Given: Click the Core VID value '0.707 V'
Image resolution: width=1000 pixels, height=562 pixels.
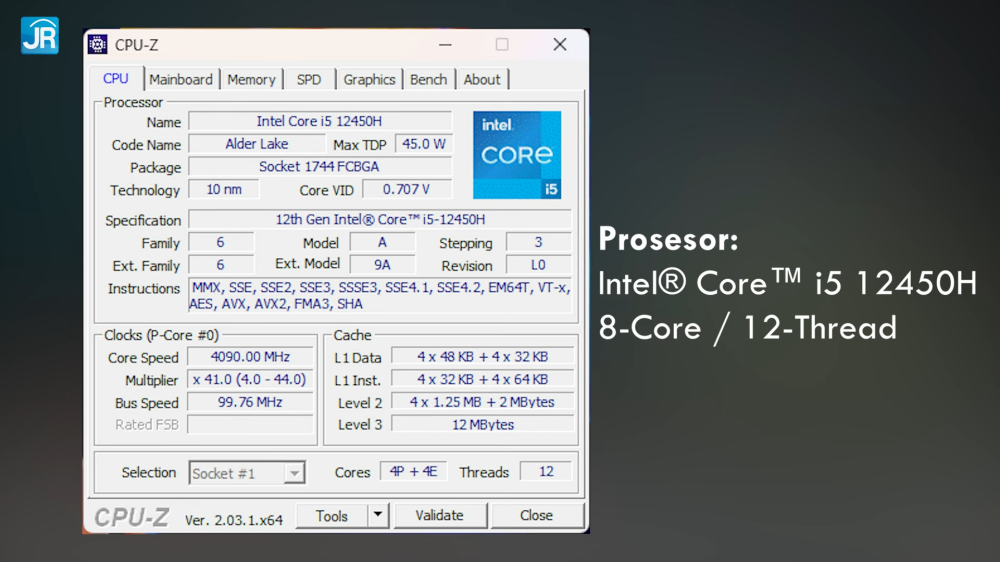Looking at the screenshot, I should (x=407, y=189).
